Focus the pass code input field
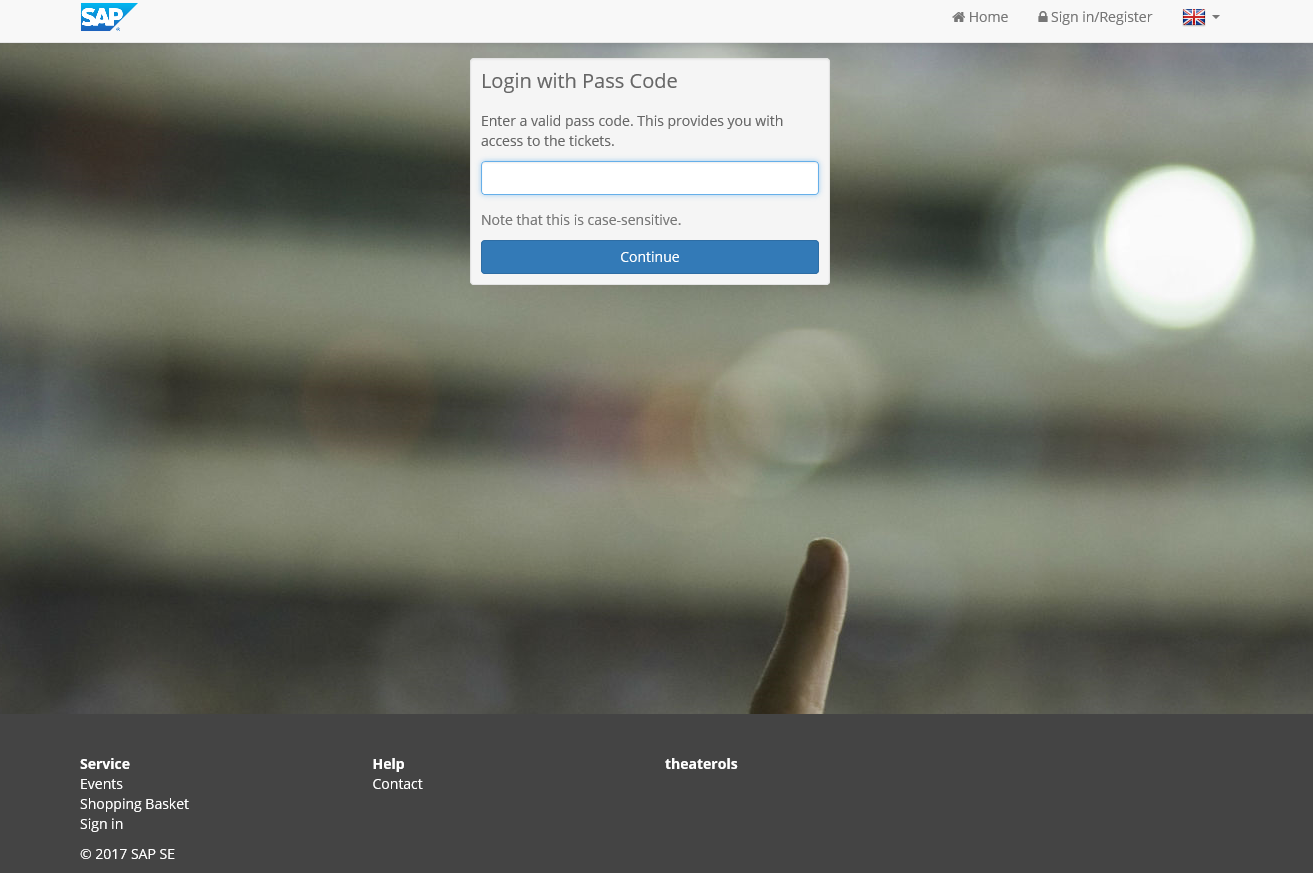This screenshot has width=1313, height=873. (650, 178)
